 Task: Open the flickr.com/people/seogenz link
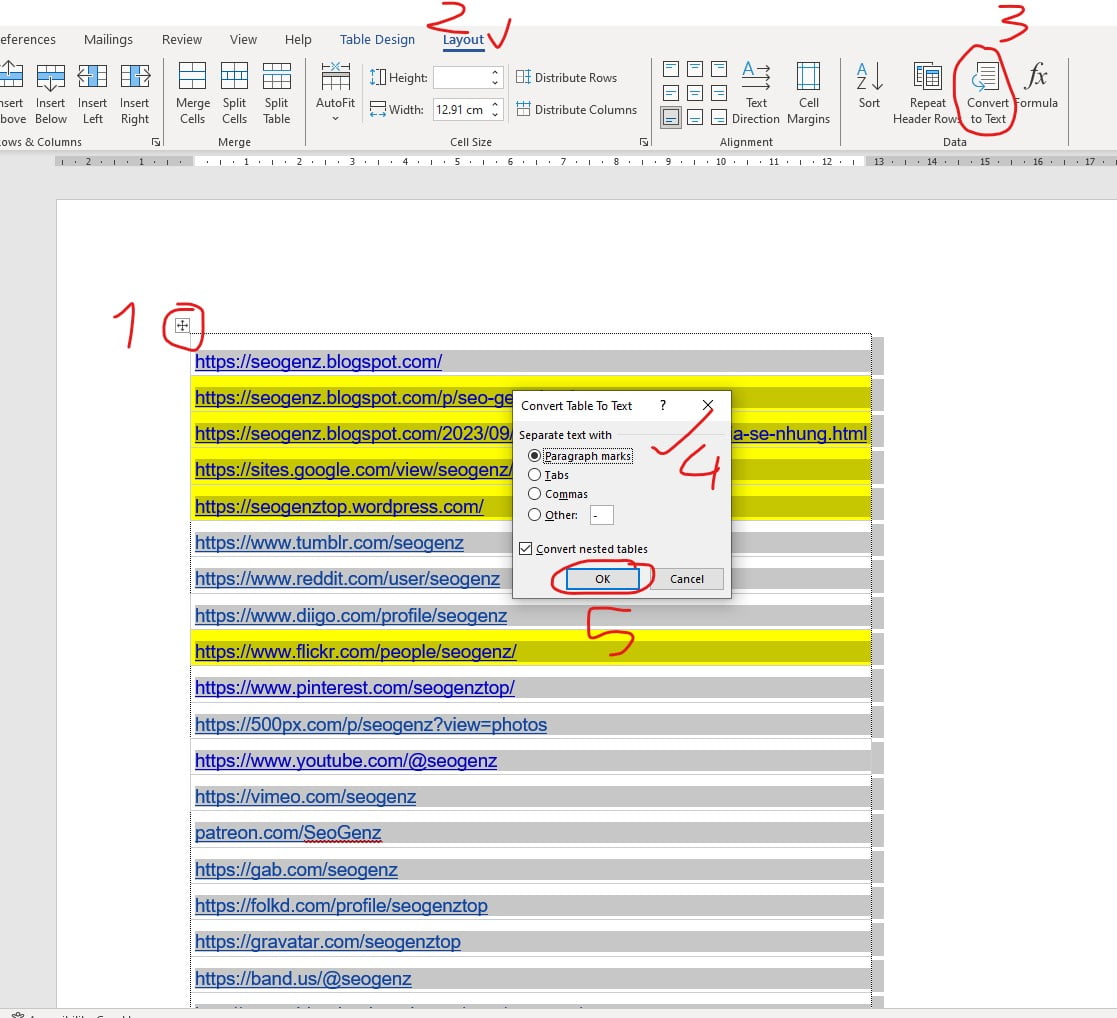click(355, 651)
